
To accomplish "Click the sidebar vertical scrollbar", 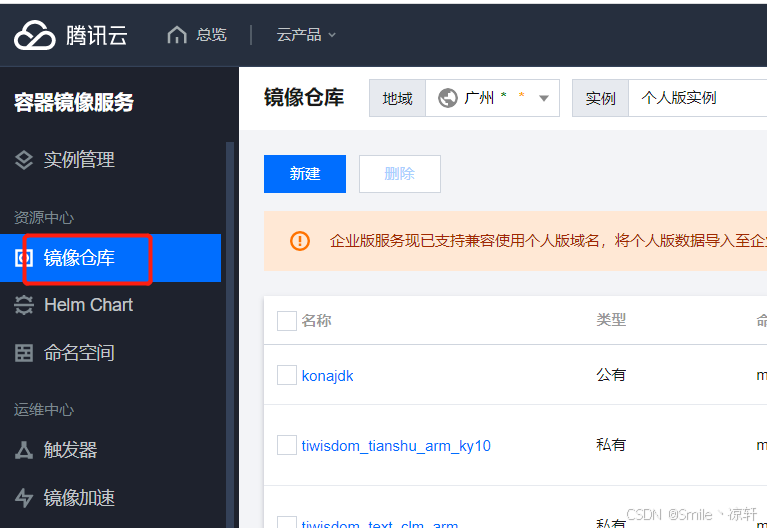I will (230, 335).
